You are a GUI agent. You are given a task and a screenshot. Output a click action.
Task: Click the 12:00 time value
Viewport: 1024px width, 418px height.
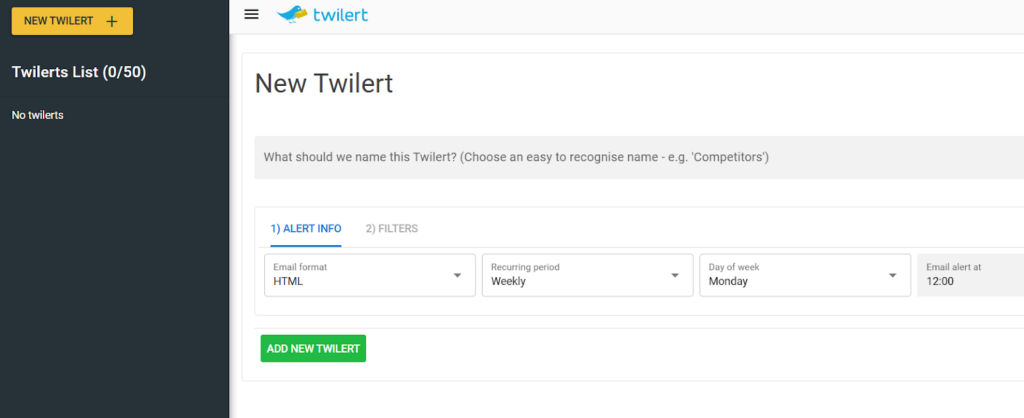941,282
